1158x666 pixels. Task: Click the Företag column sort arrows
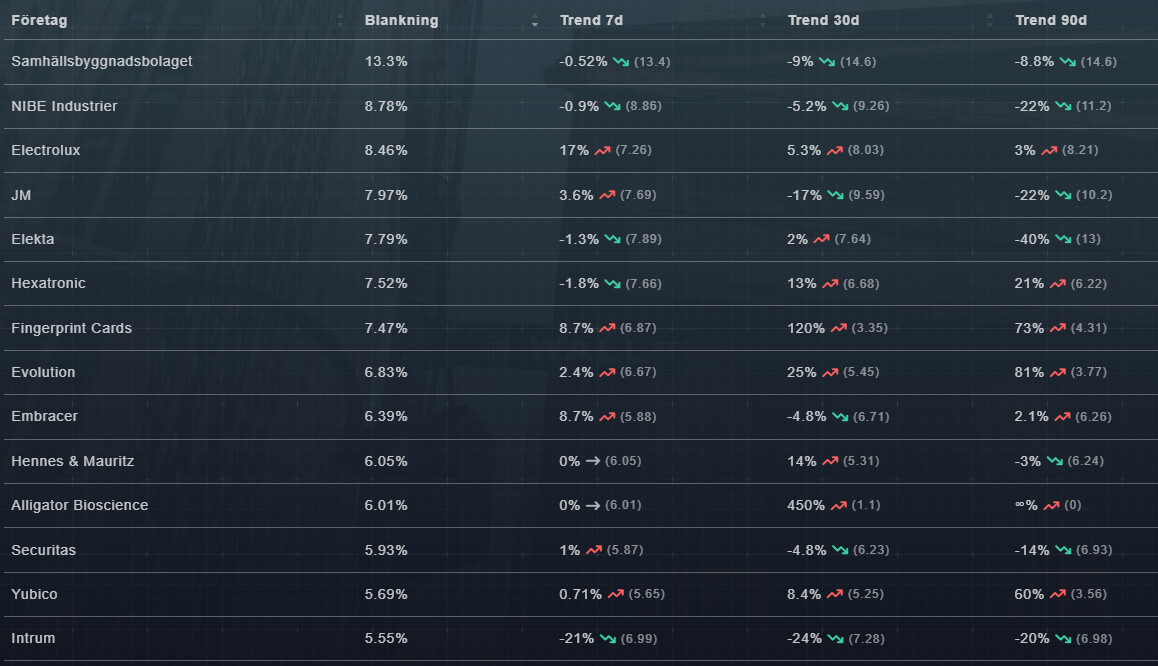[340, 20]
